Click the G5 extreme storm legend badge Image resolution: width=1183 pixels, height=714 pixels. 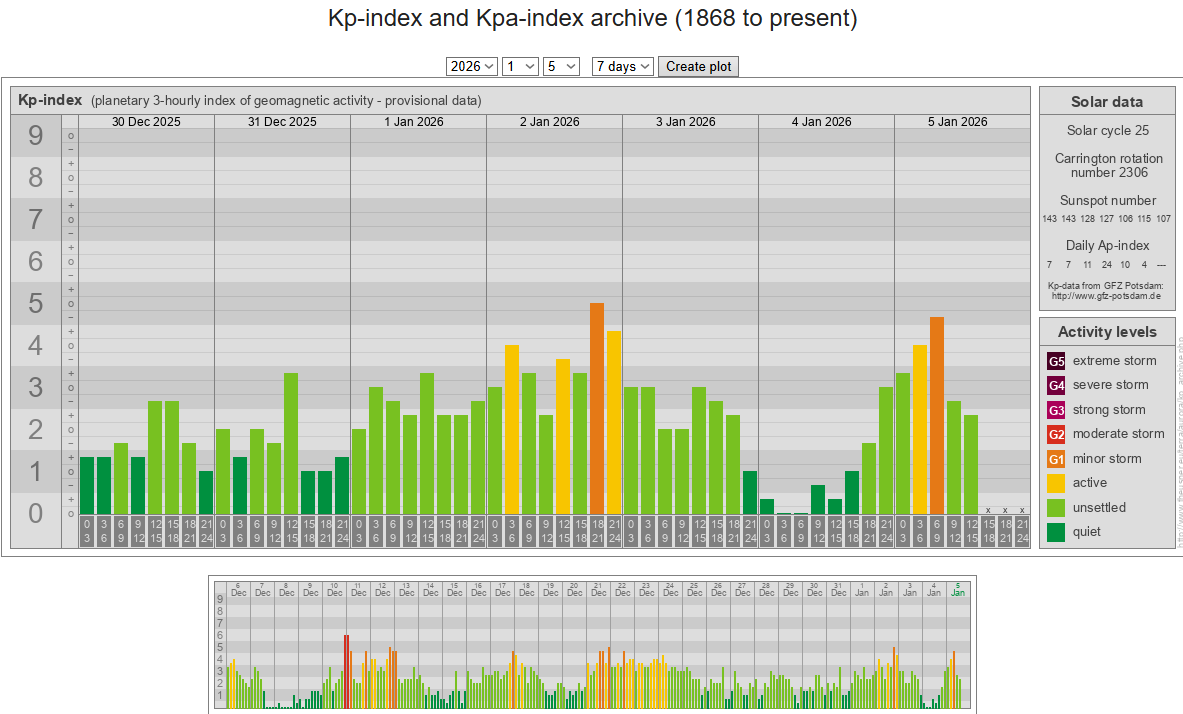tap(1056, 361)
